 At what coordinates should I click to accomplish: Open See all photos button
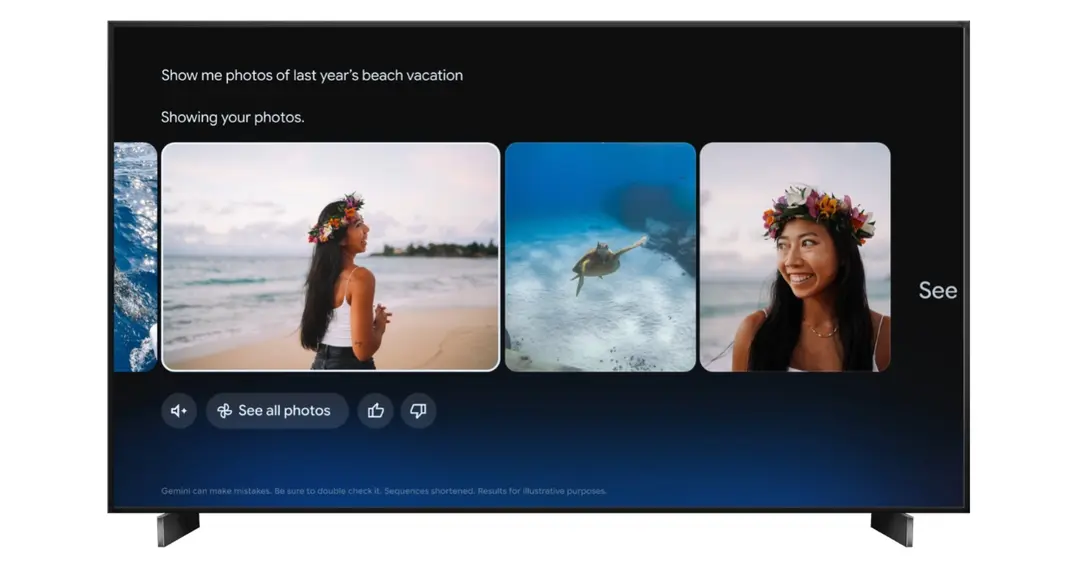click(277, 410)
